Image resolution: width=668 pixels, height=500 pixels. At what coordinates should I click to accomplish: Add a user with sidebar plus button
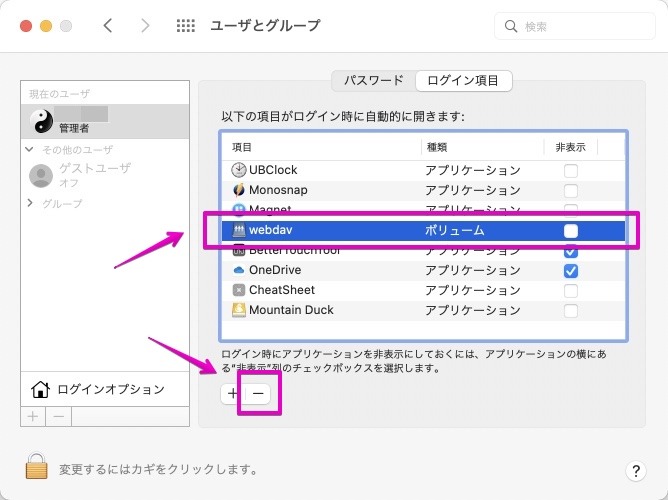click(x=33, y=416)
